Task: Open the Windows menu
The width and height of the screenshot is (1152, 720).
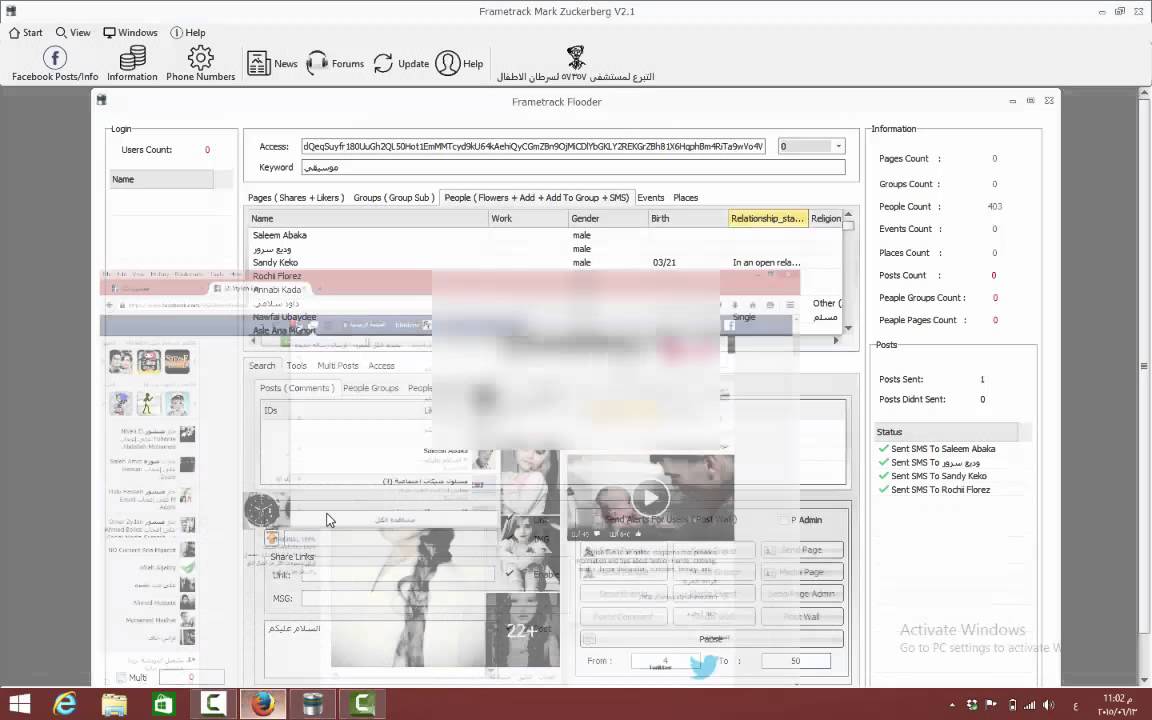Action: [130, 32]
